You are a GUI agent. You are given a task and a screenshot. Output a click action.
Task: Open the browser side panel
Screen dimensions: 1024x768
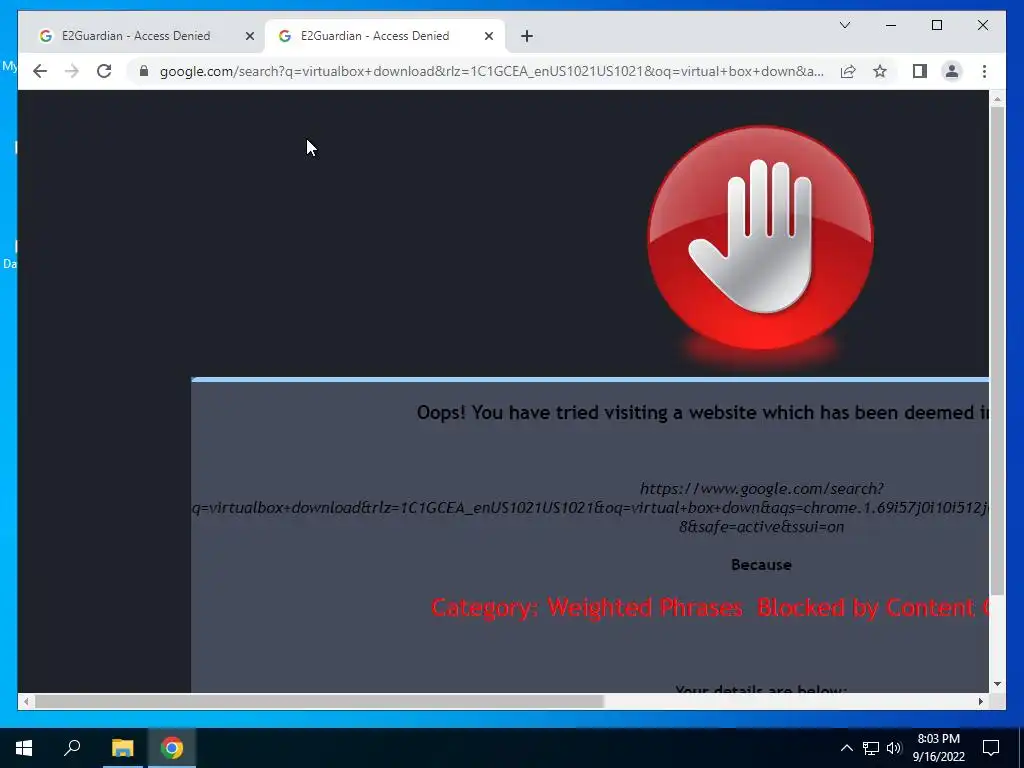(x=920, y=71)
